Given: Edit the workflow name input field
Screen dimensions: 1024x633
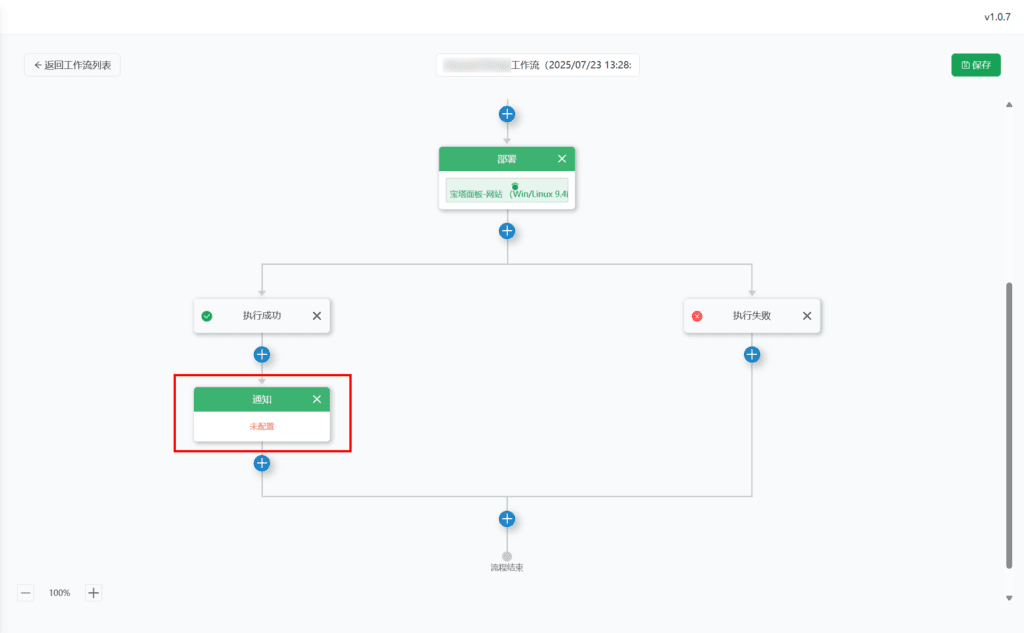Looking at the screenshot, I should [538, 65].
